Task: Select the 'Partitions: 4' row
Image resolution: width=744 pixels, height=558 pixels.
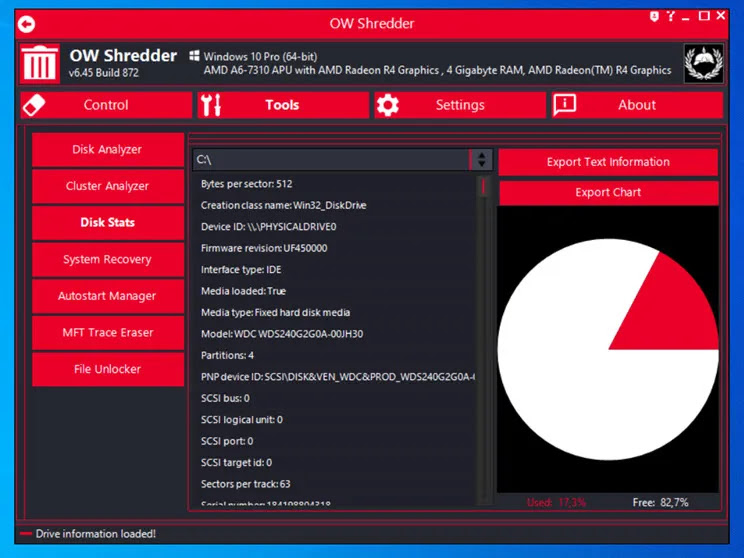Action: (335, 355)
